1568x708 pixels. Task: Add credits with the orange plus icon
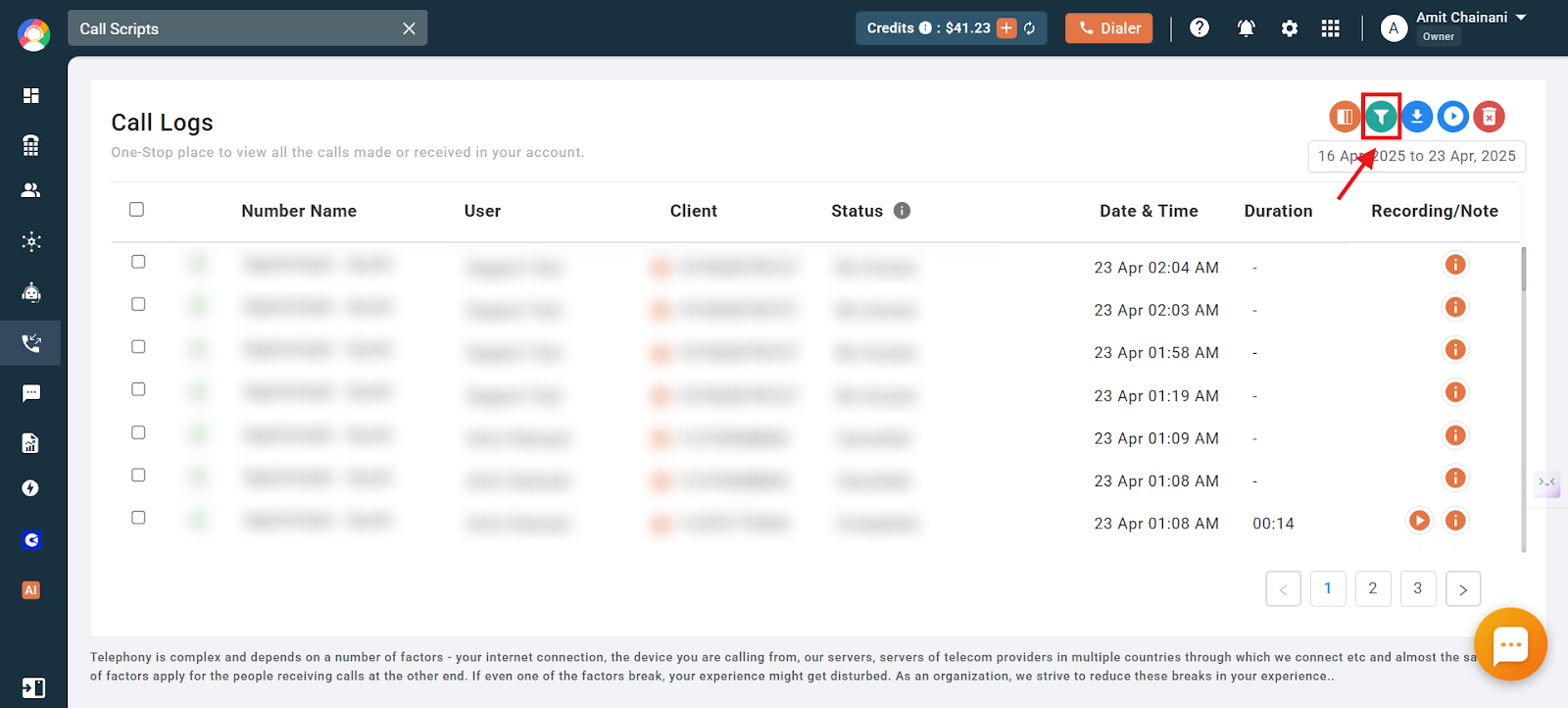(x=1006, y=27)
